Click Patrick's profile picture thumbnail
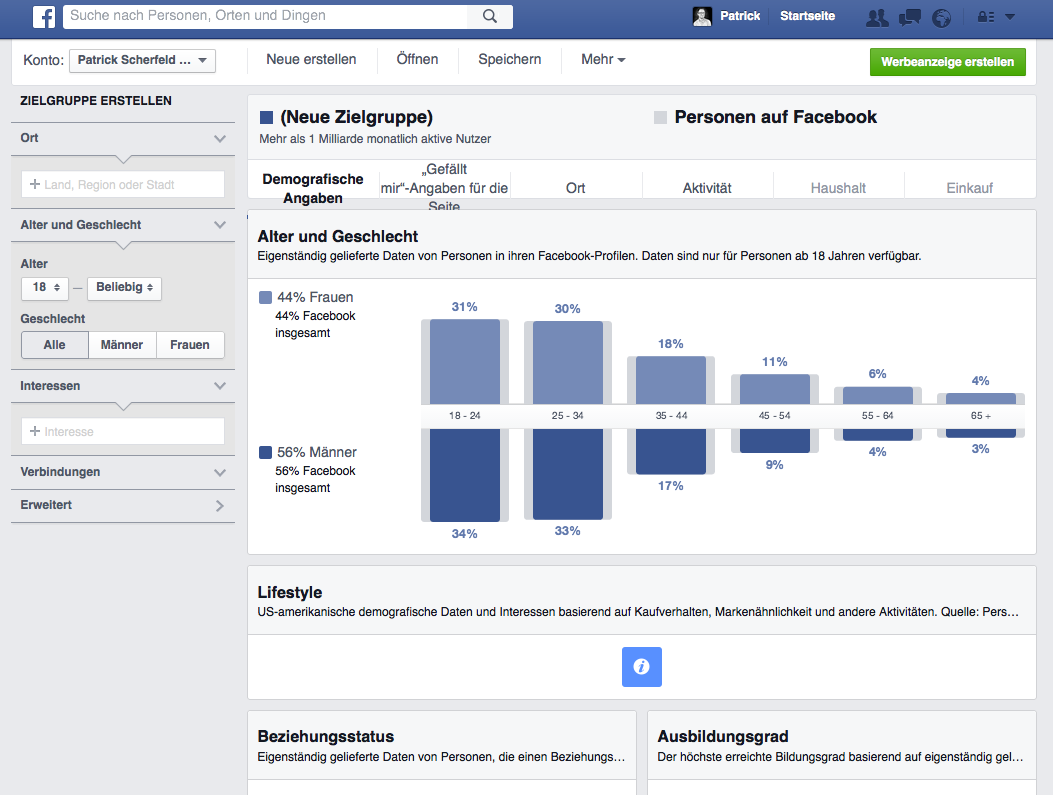This screenshot has width=1053, height=795. coord(702,16)
